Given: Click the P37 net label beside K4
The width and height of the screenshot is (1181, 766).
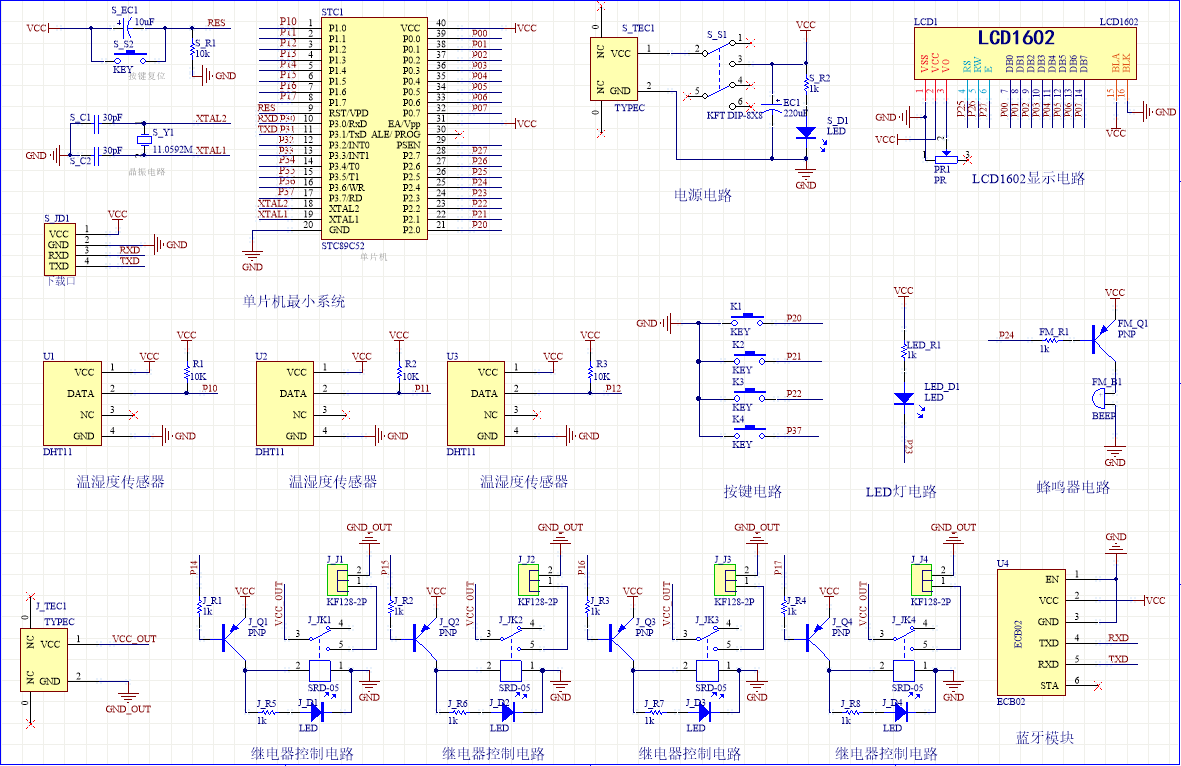Looking at the screenshot, I should click(x=794, y=430).
